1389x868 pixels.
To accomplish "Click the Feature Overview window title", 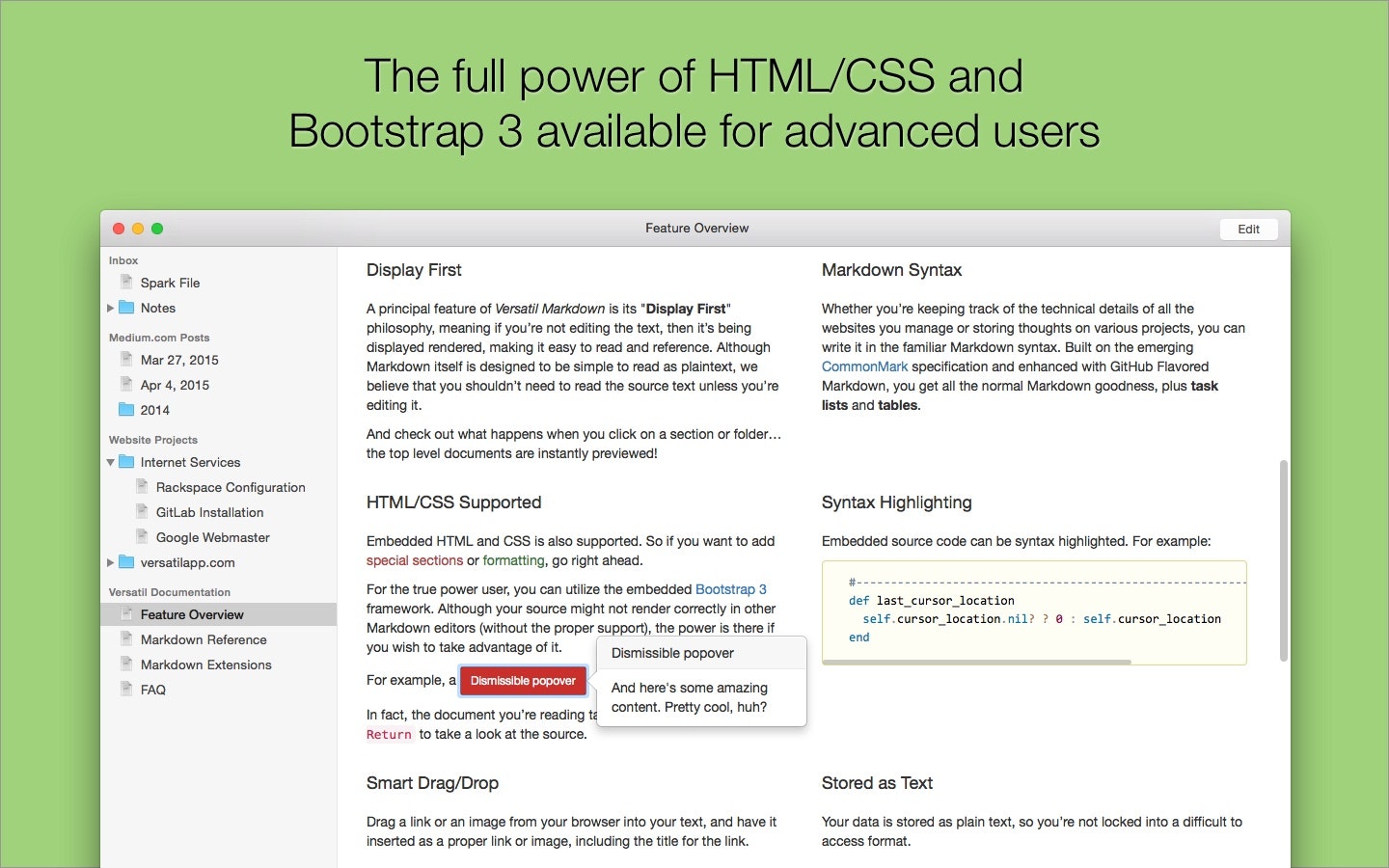I will [696, 229].
